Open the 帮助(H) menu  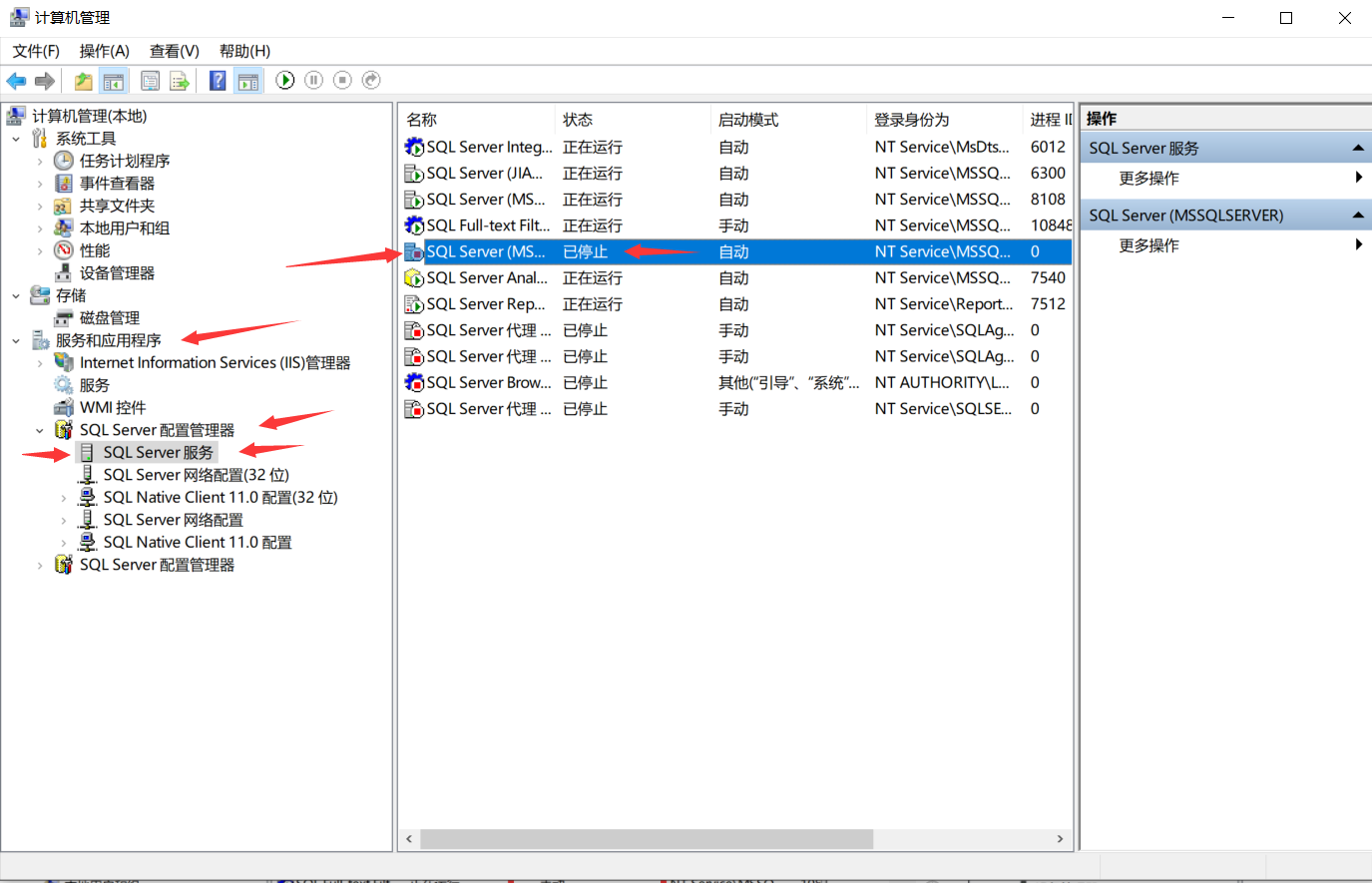tap(244, 51)
